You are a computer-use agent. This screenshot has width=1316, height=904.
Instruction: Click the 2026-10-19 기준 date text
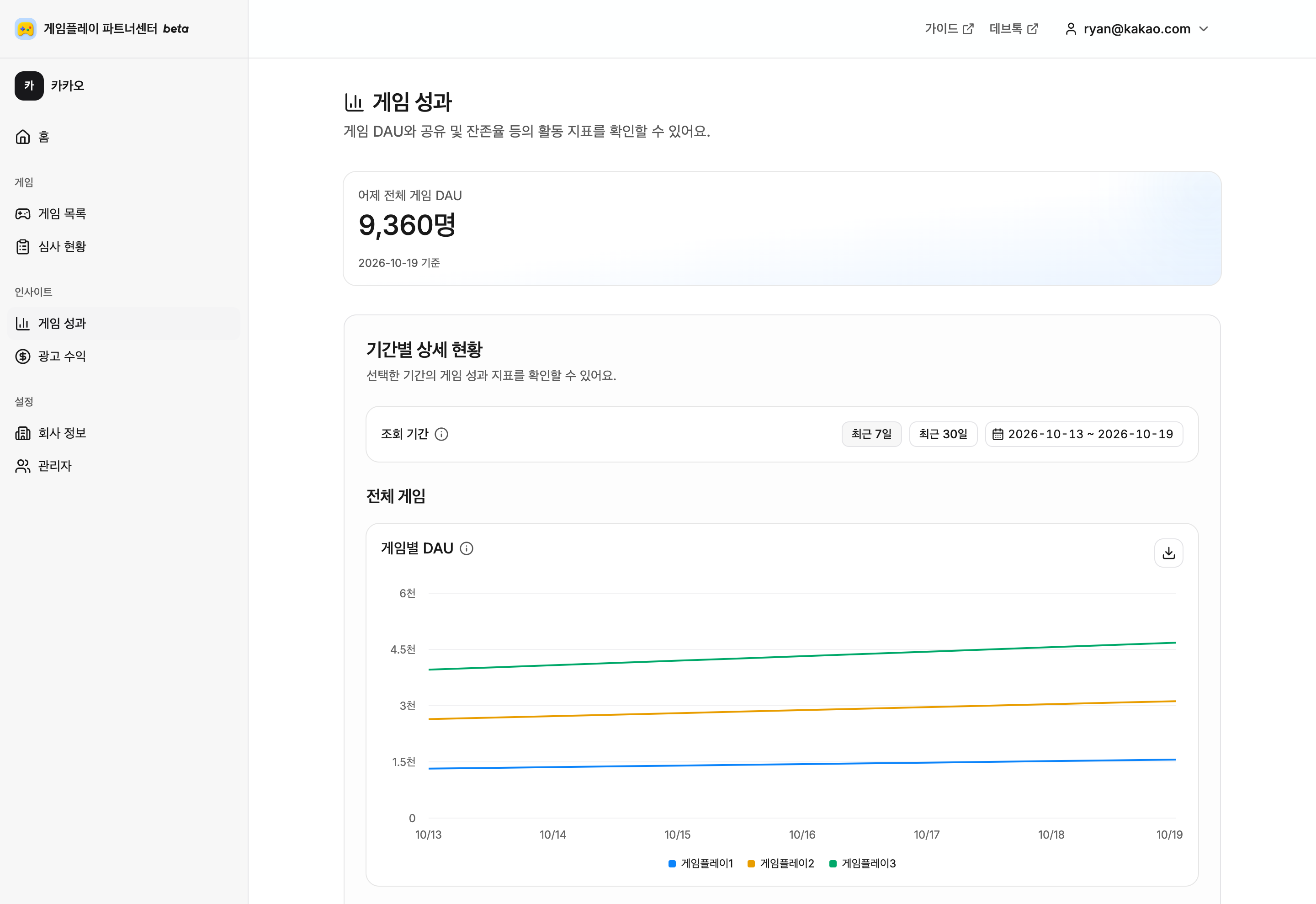coord(399,263)
